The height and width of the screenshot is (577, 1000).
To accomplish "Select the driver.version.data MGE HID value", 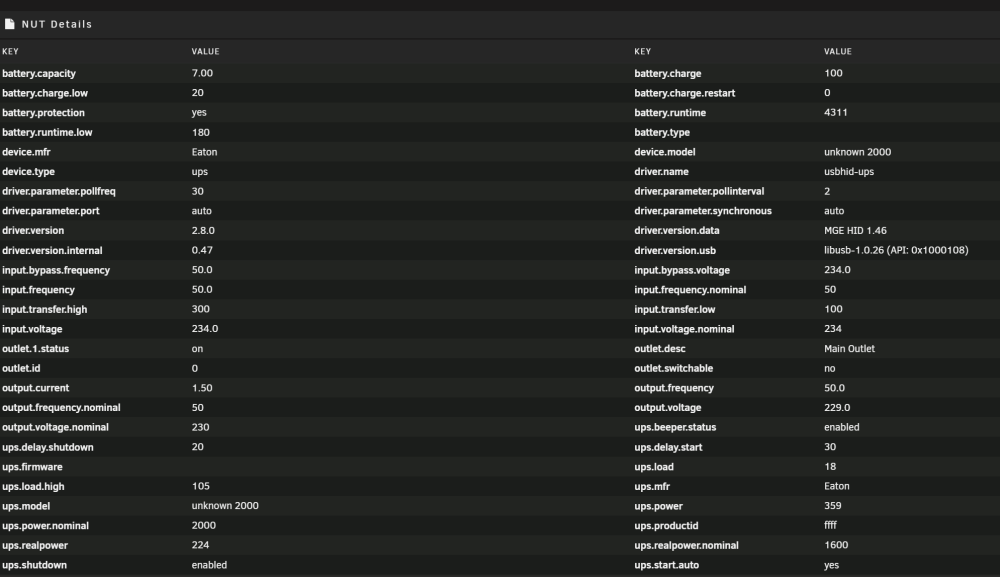I will pos(855,231).
